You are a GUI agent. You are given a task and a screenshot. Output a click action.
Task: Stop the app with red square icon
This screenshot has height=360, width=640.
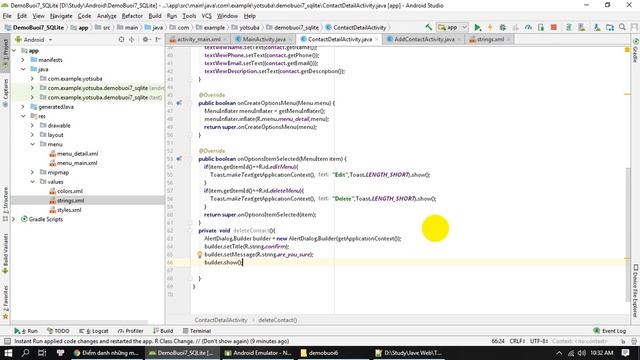click(553, 27)
